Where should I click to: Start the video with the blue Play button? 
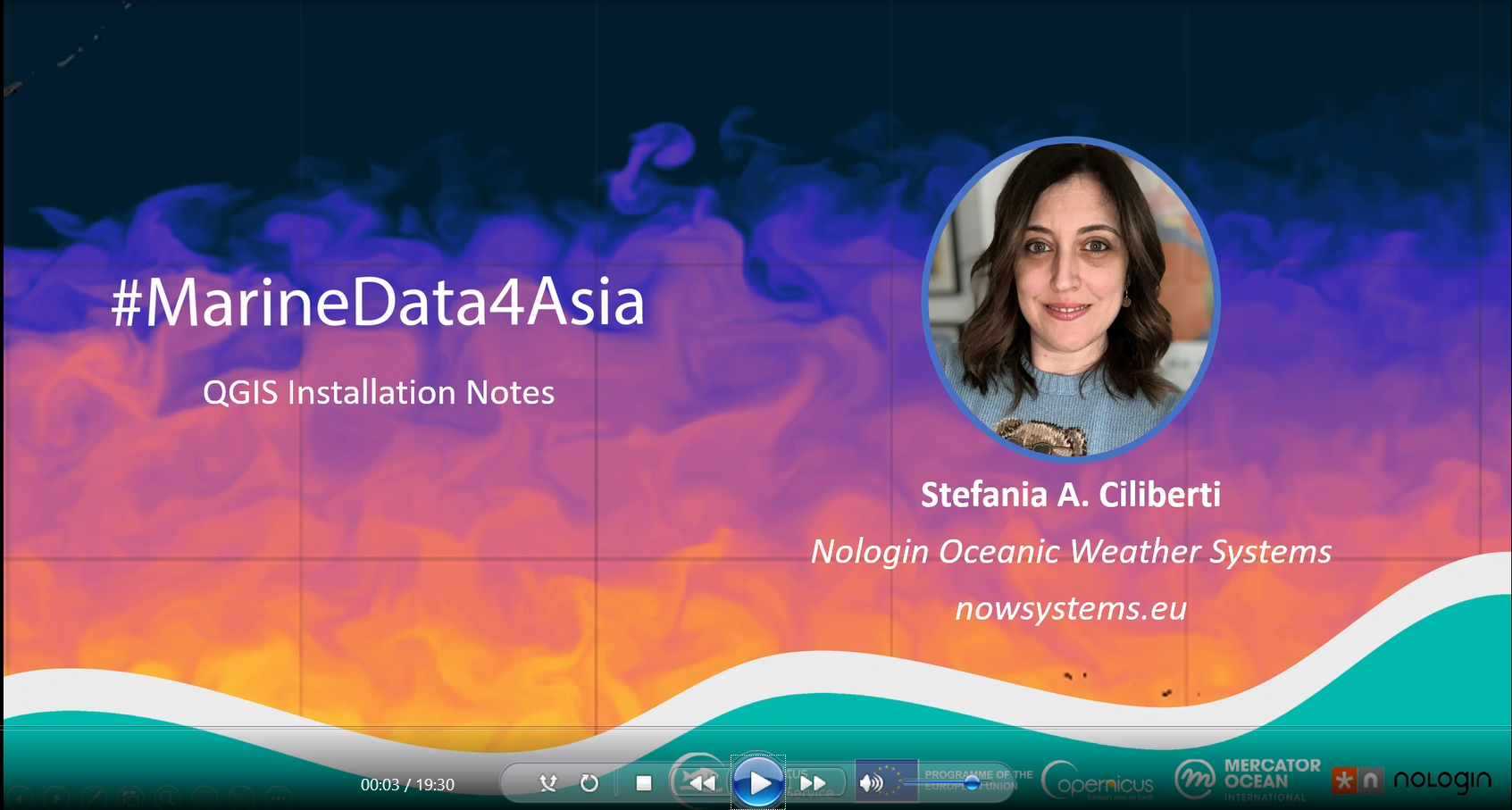pyautogui.click(x=758, y=782)
